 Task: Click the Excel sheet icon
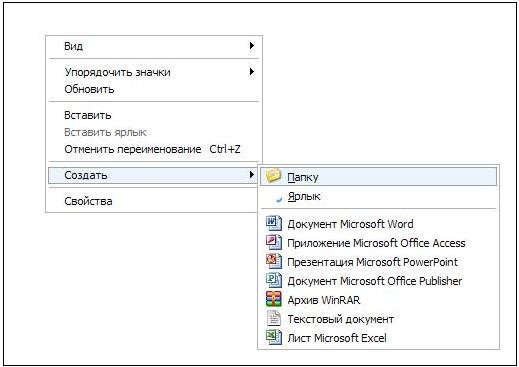coord(274,337)
